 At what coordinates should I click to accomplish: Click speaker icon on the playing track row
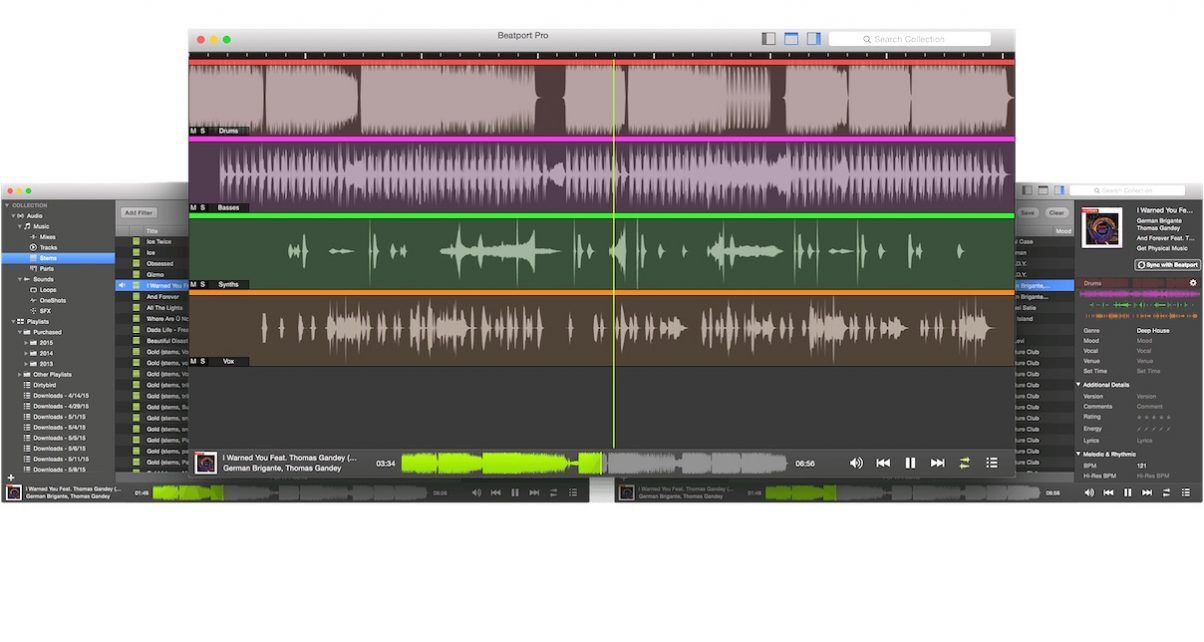click(x=123, y=285)
